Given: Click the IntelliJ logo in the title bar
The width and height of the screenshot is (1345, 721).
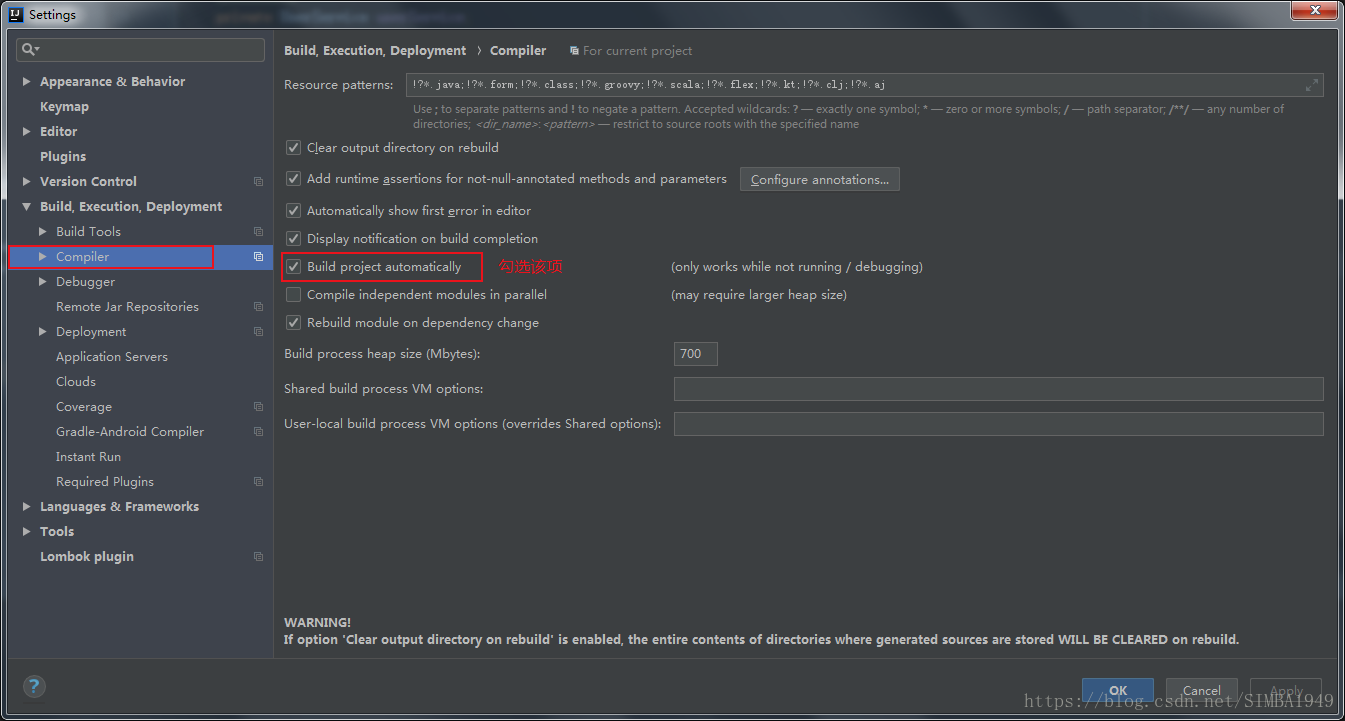Looking at the screenshot, I should point(15,14).
